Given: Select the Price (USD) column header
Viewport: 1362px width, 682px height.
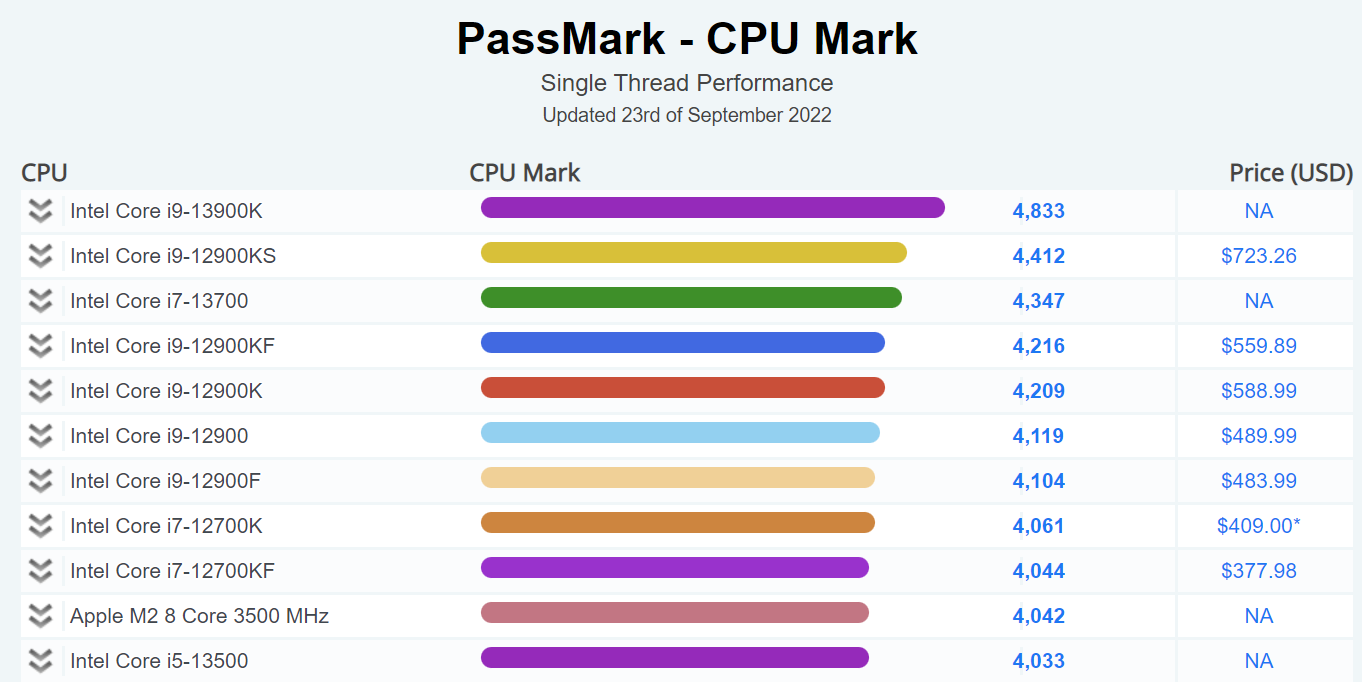Looking at the screenshot, I should [x=1290, y=173].
